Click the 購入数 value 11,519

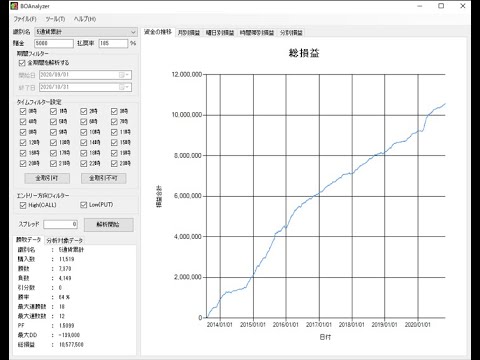click(67, 259)
